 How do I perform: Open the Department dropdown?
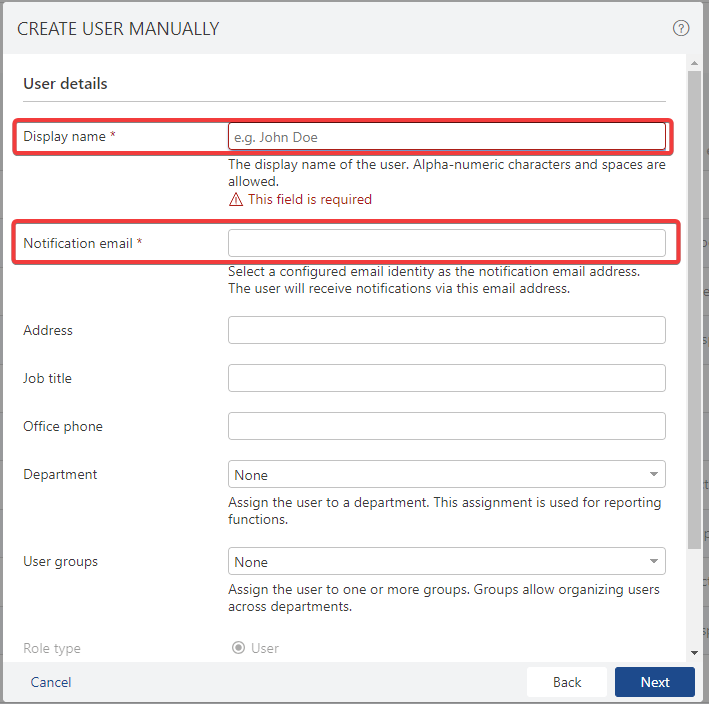click(446, 474)
